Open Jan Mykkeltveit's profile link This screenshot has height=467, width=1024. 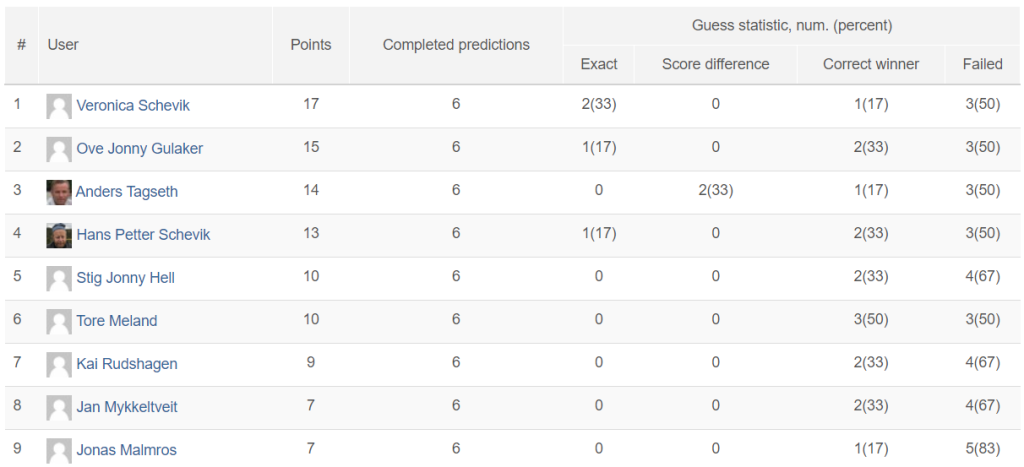[x=127, y=407]
